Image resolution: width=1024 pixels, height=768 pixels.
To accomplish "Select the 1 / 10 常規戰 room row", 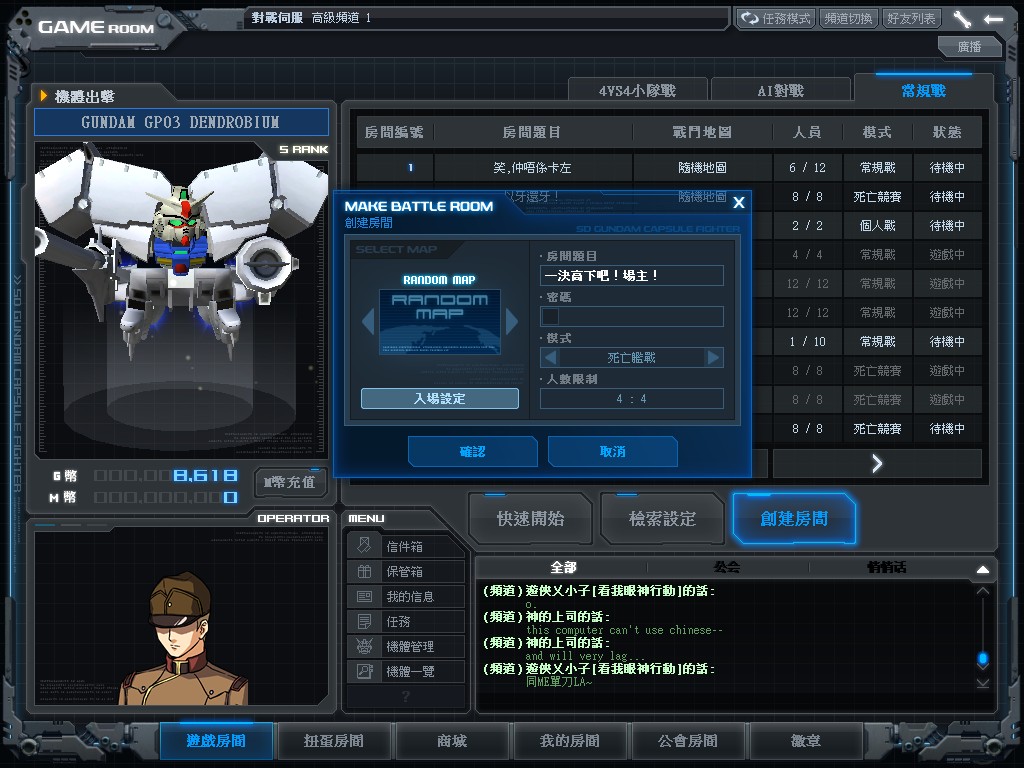I will 867,342.
